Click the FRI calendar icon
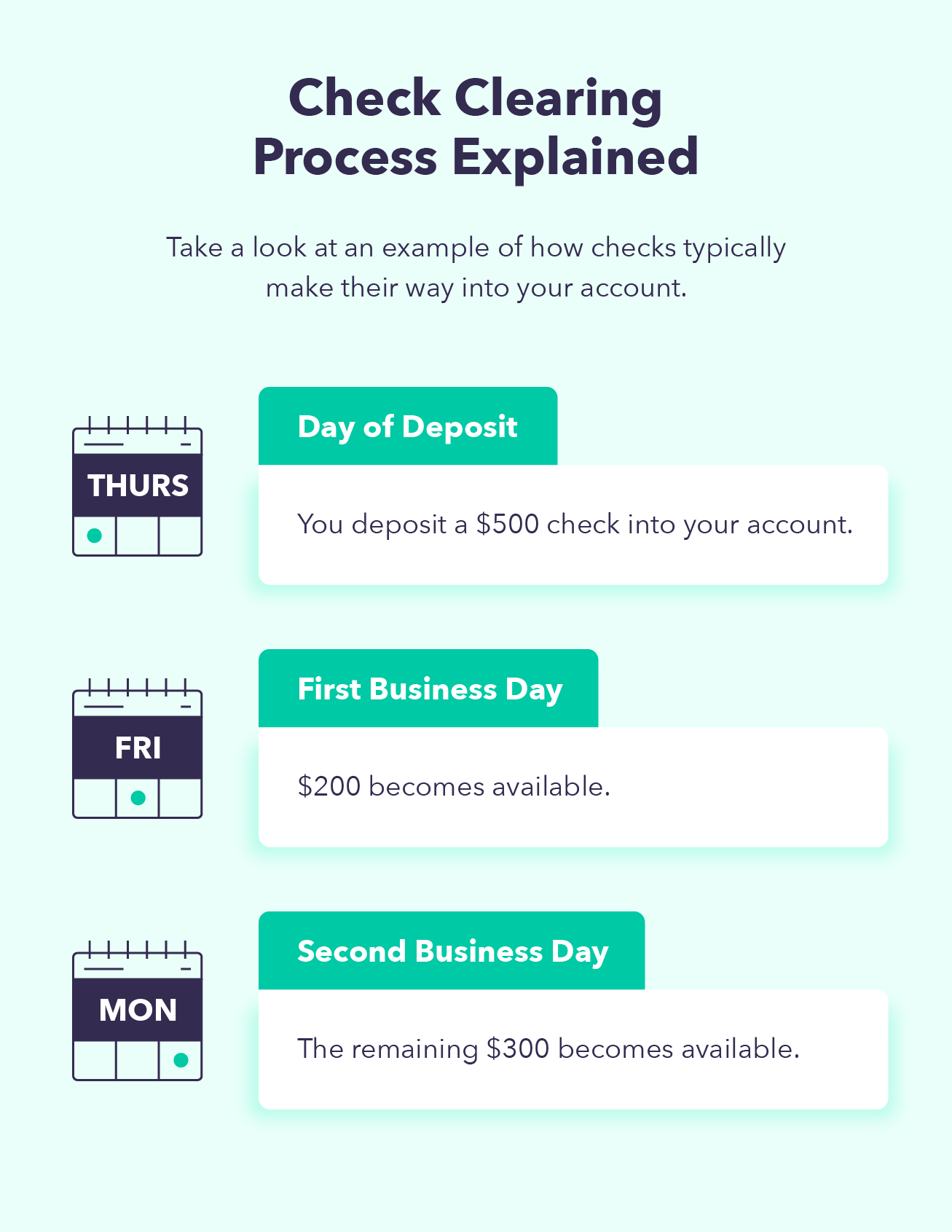 click(x=138, y=748)
